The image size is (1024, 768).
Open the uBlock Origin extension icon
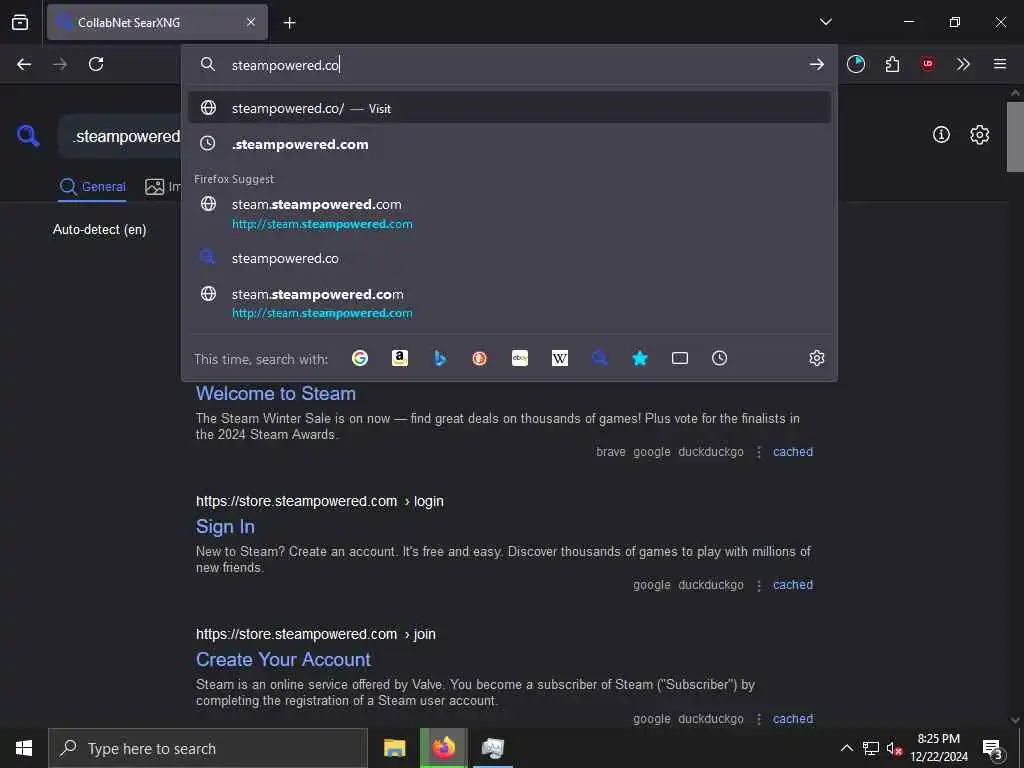point(927,64)
